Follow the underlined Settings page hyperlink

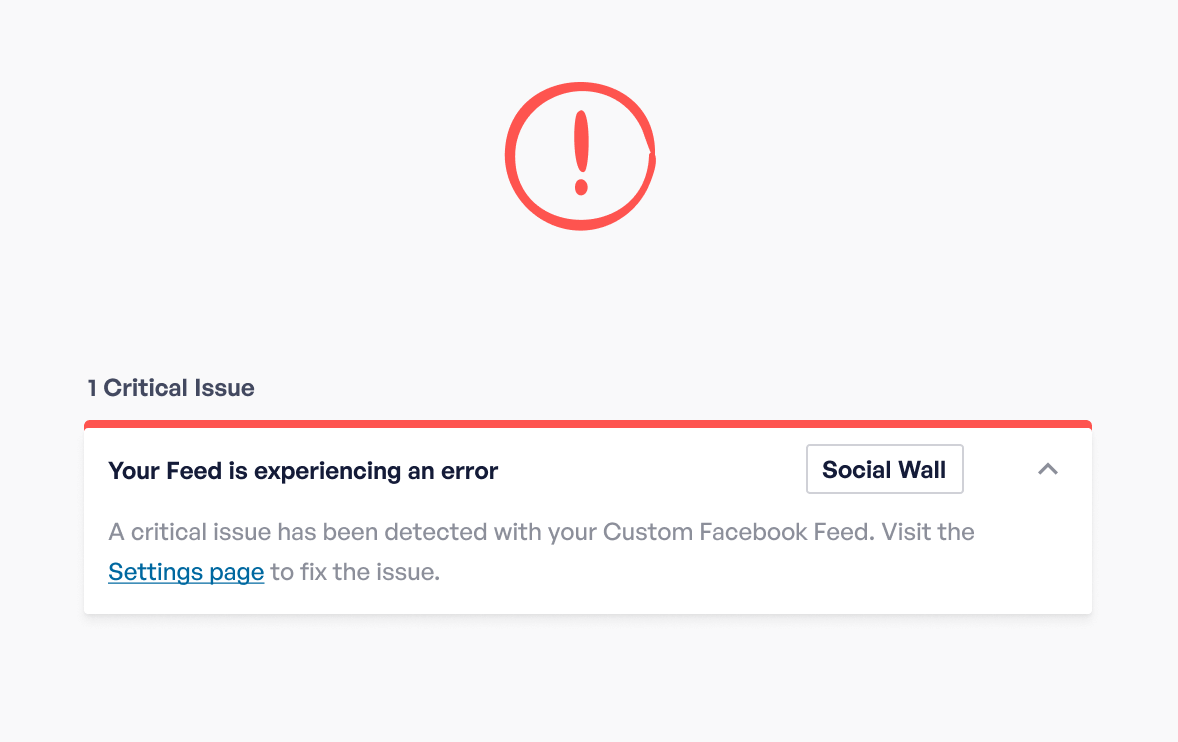186,573
